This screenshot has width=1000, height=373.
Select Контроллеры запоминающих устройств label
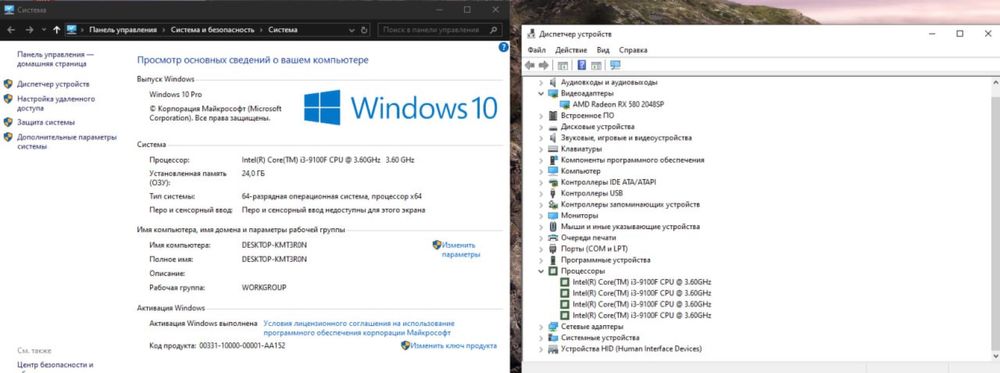click(x=630, y=205)
